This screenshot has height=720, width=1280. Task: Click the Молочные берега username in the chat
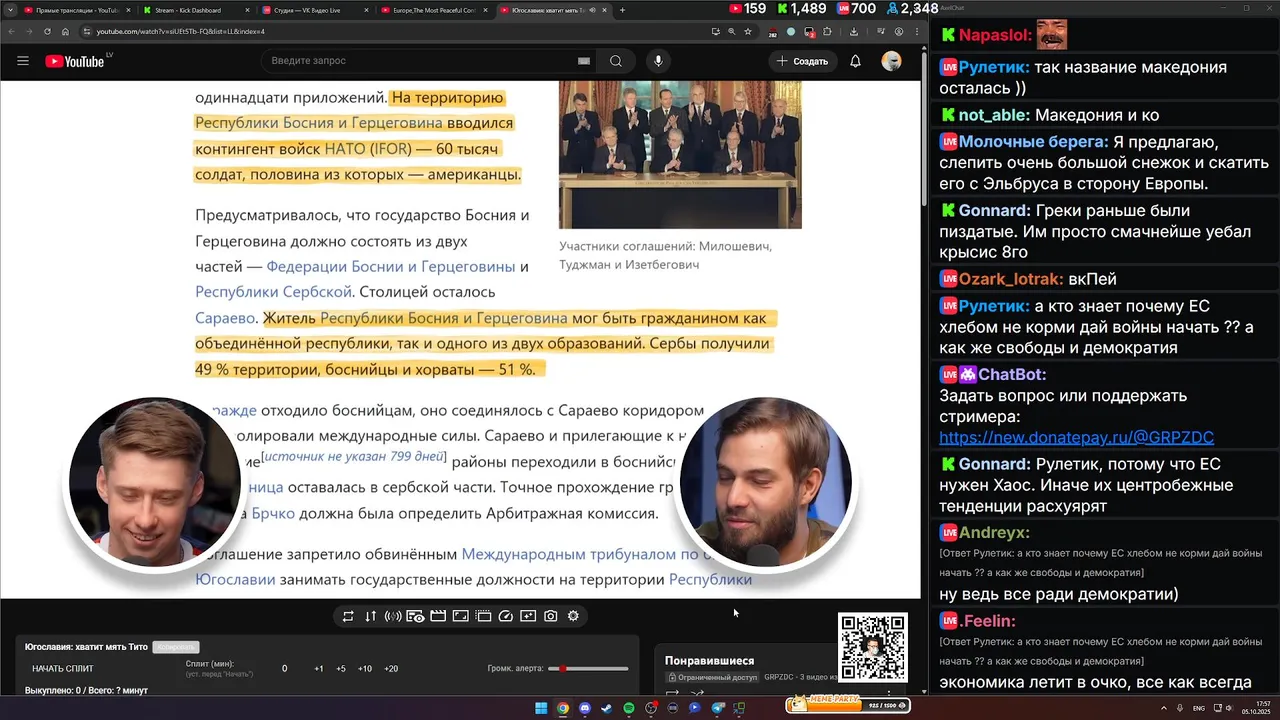click(x=1033, y=143)
